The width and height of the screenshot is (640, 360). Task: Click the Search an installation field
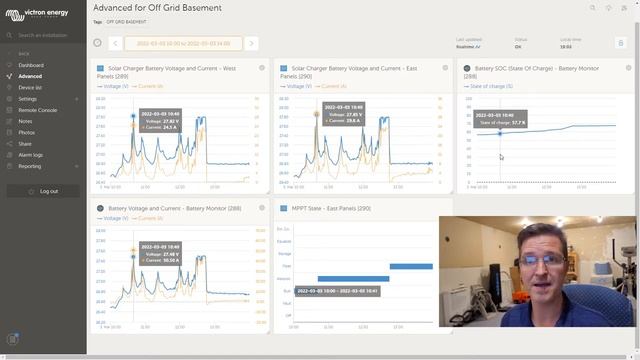(42, 36)
